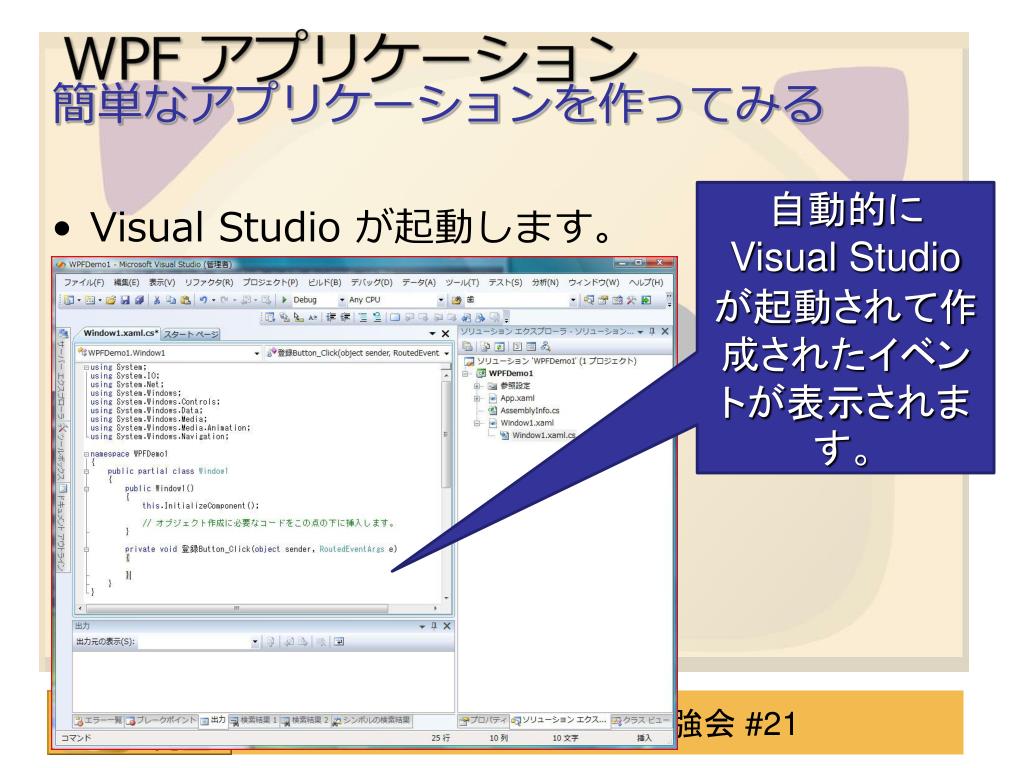
Task: Collapse the using directives code block
Action: coord(86,367)
